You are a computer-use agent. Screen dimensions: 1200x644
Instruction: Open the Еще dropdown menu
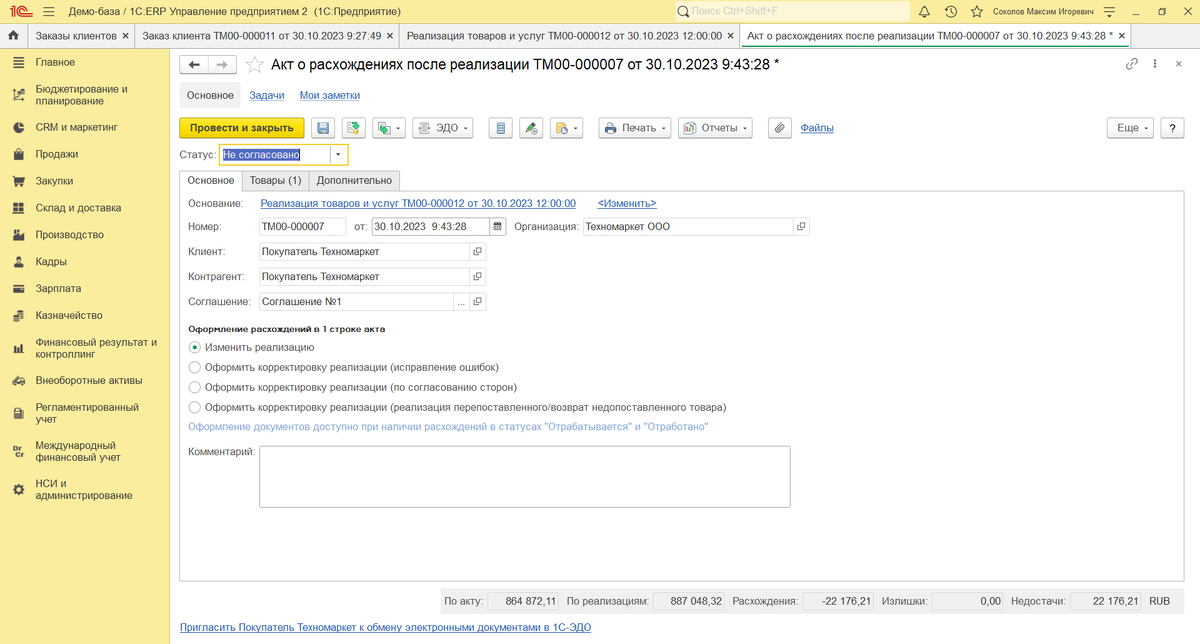coord(1131,128)
